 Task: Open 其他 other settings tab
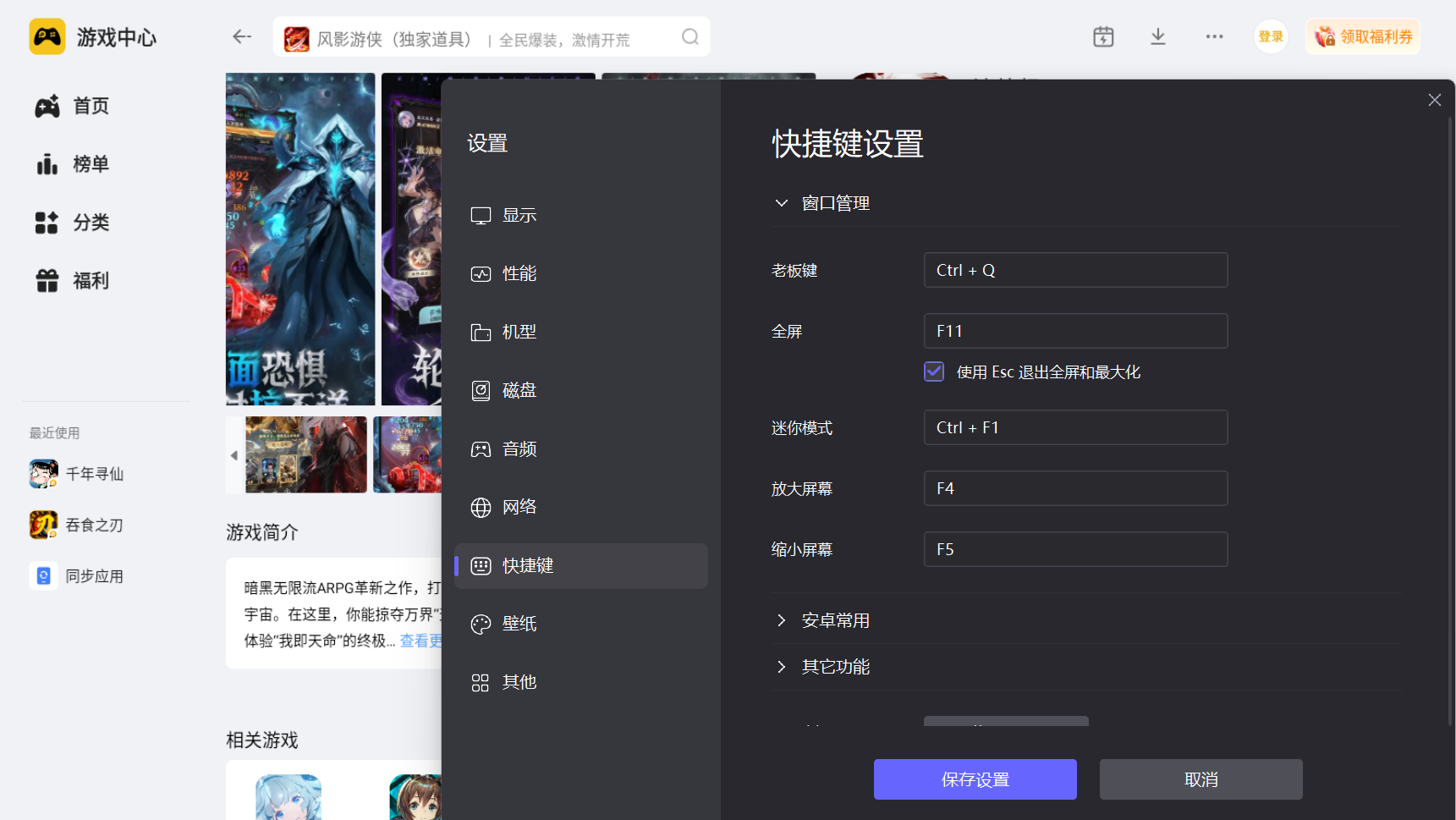click(581, 682)
